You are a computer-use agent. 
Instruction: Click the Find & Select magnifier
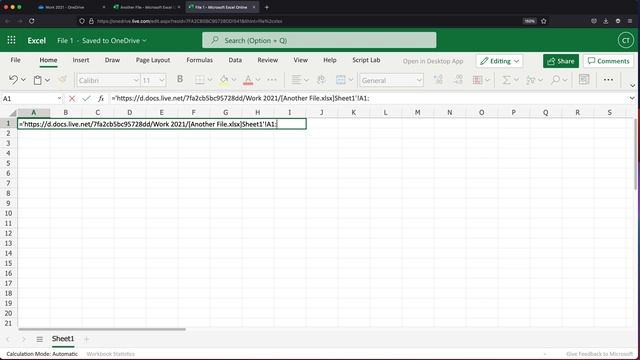coord(555,80)
